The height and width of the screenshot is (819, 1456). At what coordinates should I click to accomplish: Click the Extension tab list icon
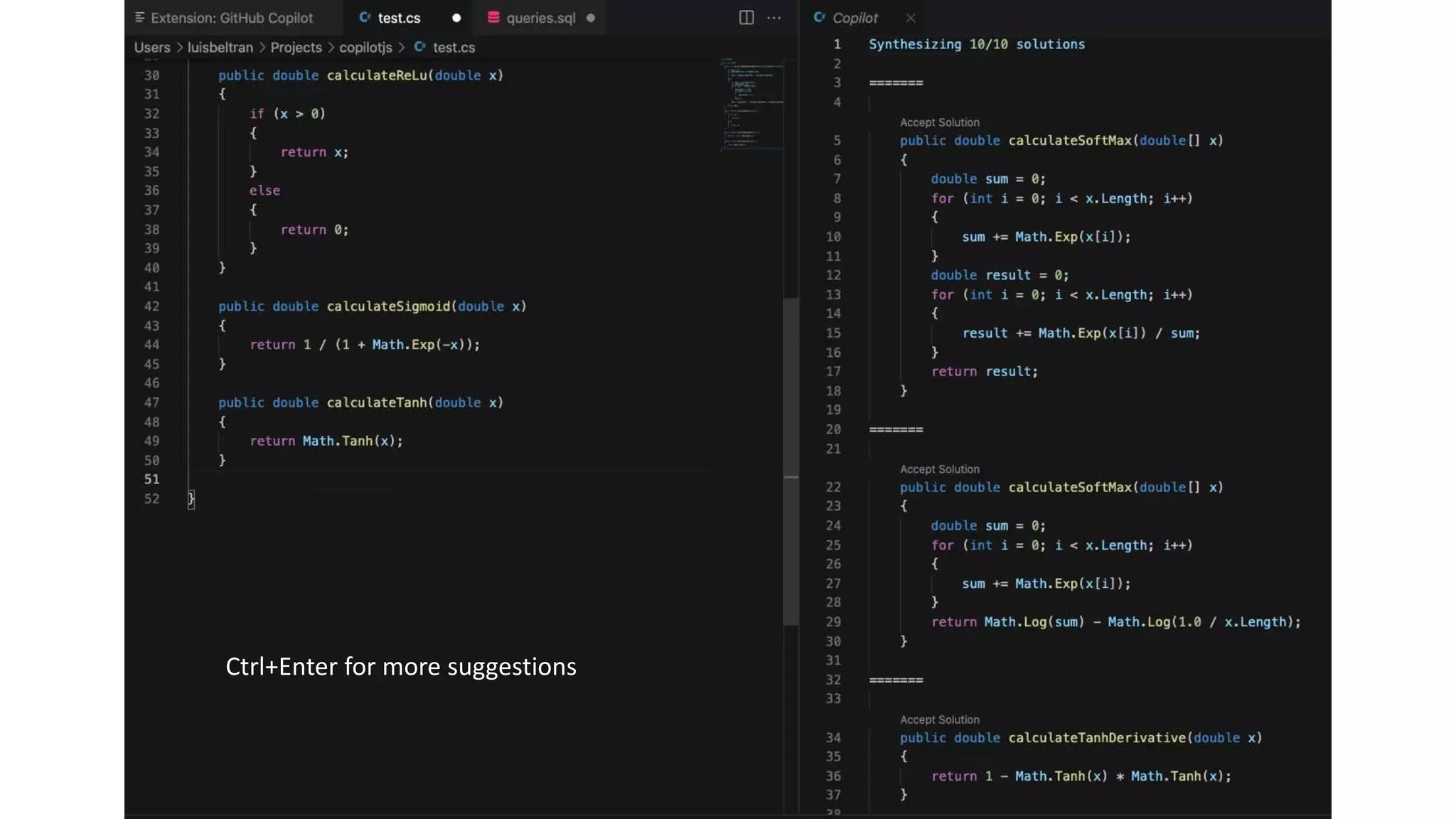pyautogui.click(x=140, y=18)
